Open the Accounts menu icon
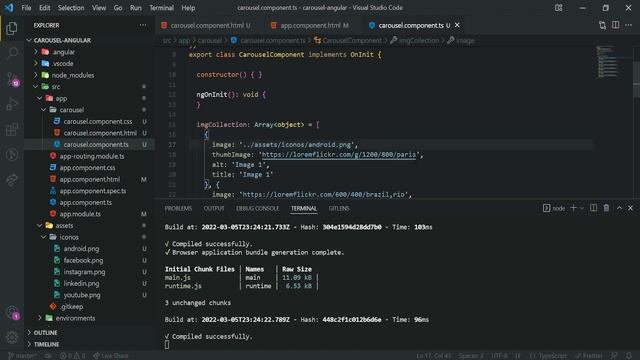Screen dimensions: 640x360 click(x=12, y=312)
